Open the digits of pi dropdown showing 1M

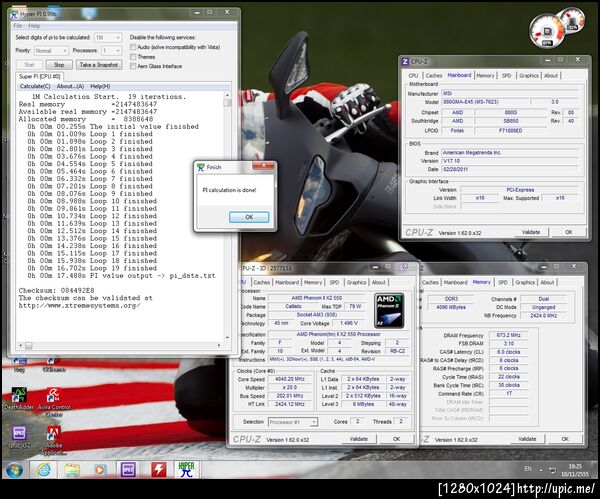coord(108,38)
